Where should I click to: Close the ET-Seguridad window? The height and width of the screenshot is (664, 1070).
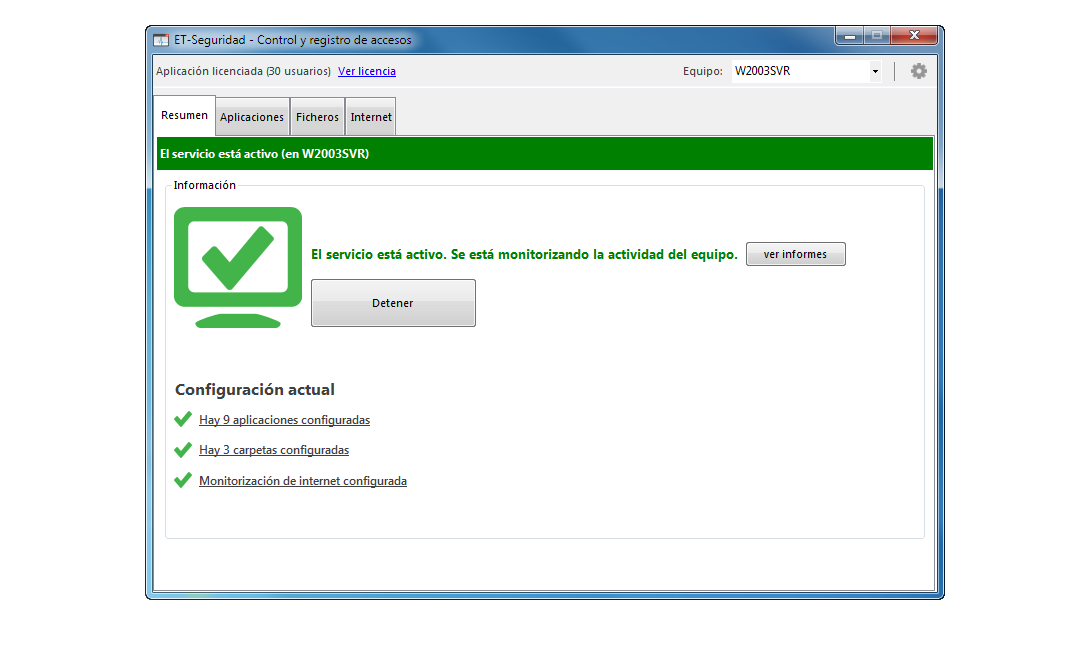[914, 35]
